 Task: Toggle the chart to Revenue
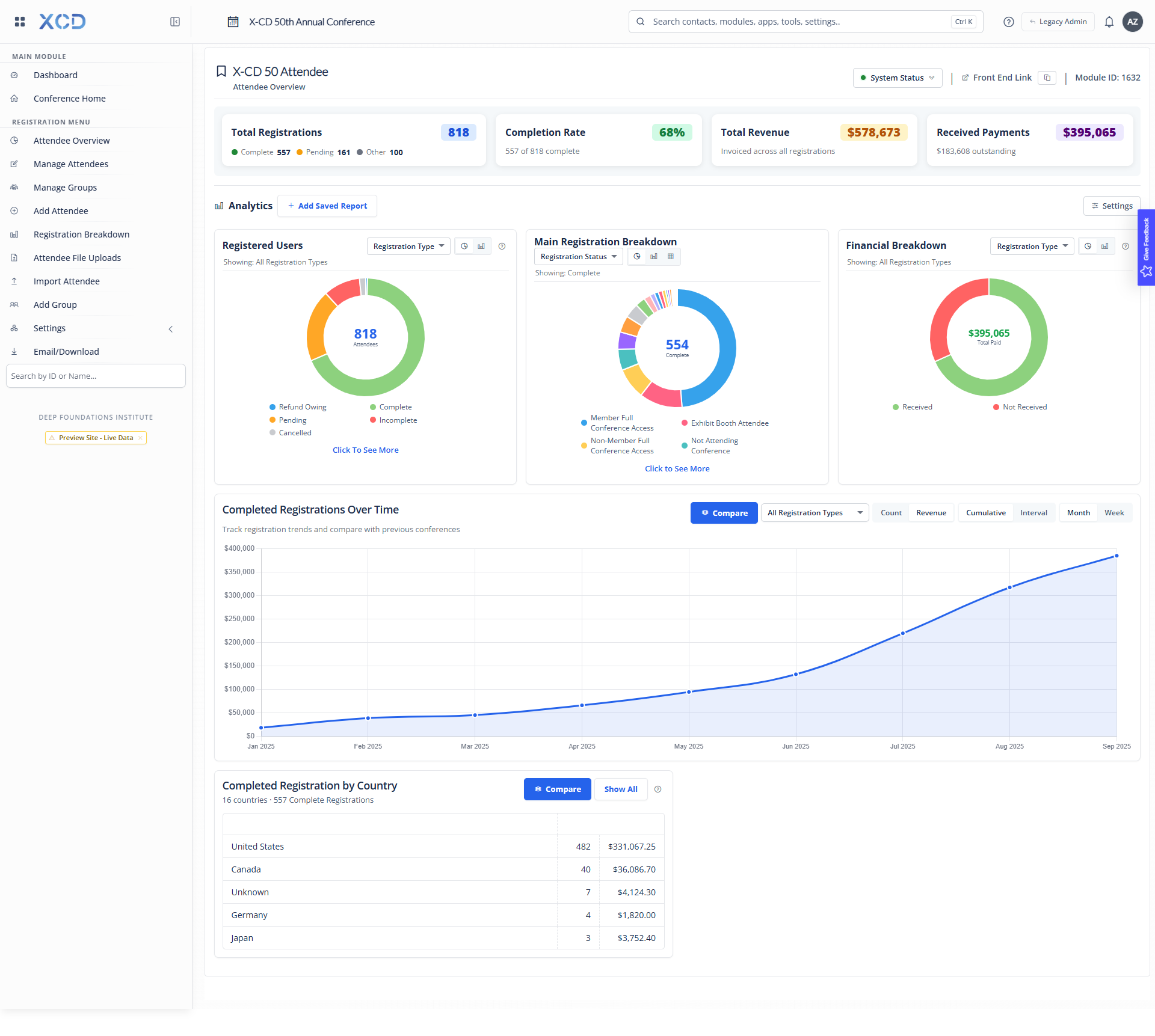[x=931, y=513]
